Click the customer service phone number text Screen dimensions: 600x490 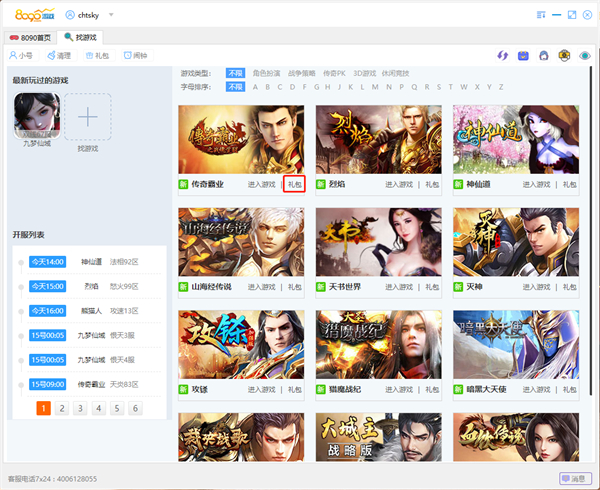(52, 479)
